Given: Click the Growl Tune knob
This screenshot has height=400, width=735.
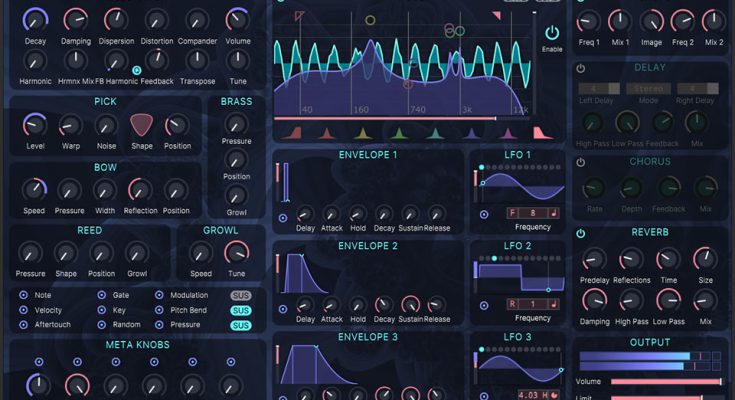Looking at the screenshot, I should pyautogui.click(x=236, y=252).
